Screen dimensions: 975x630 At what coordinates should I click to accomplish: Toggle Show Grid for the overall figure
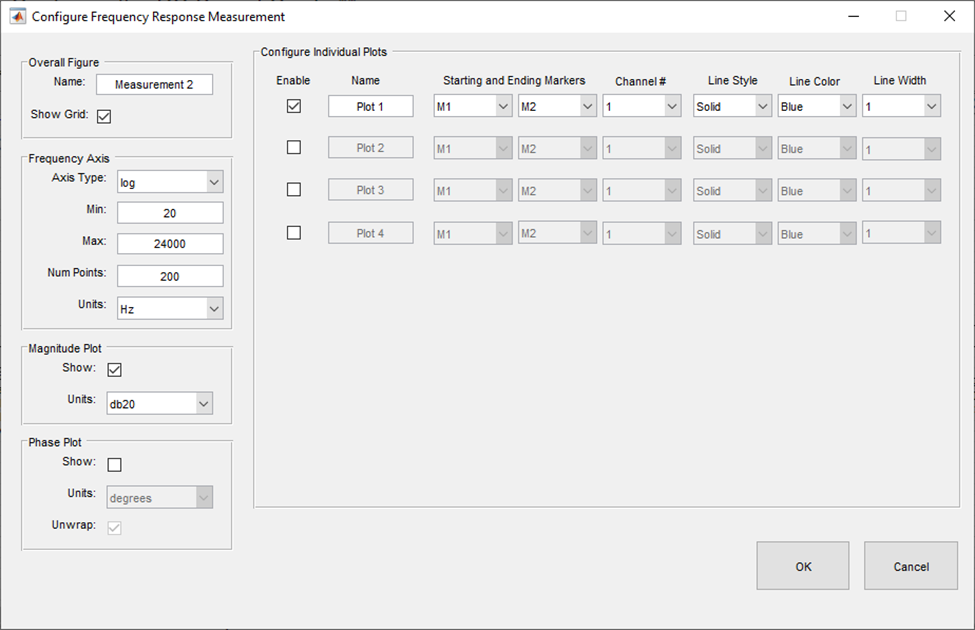pyautogui.click(x=104, y=116)
